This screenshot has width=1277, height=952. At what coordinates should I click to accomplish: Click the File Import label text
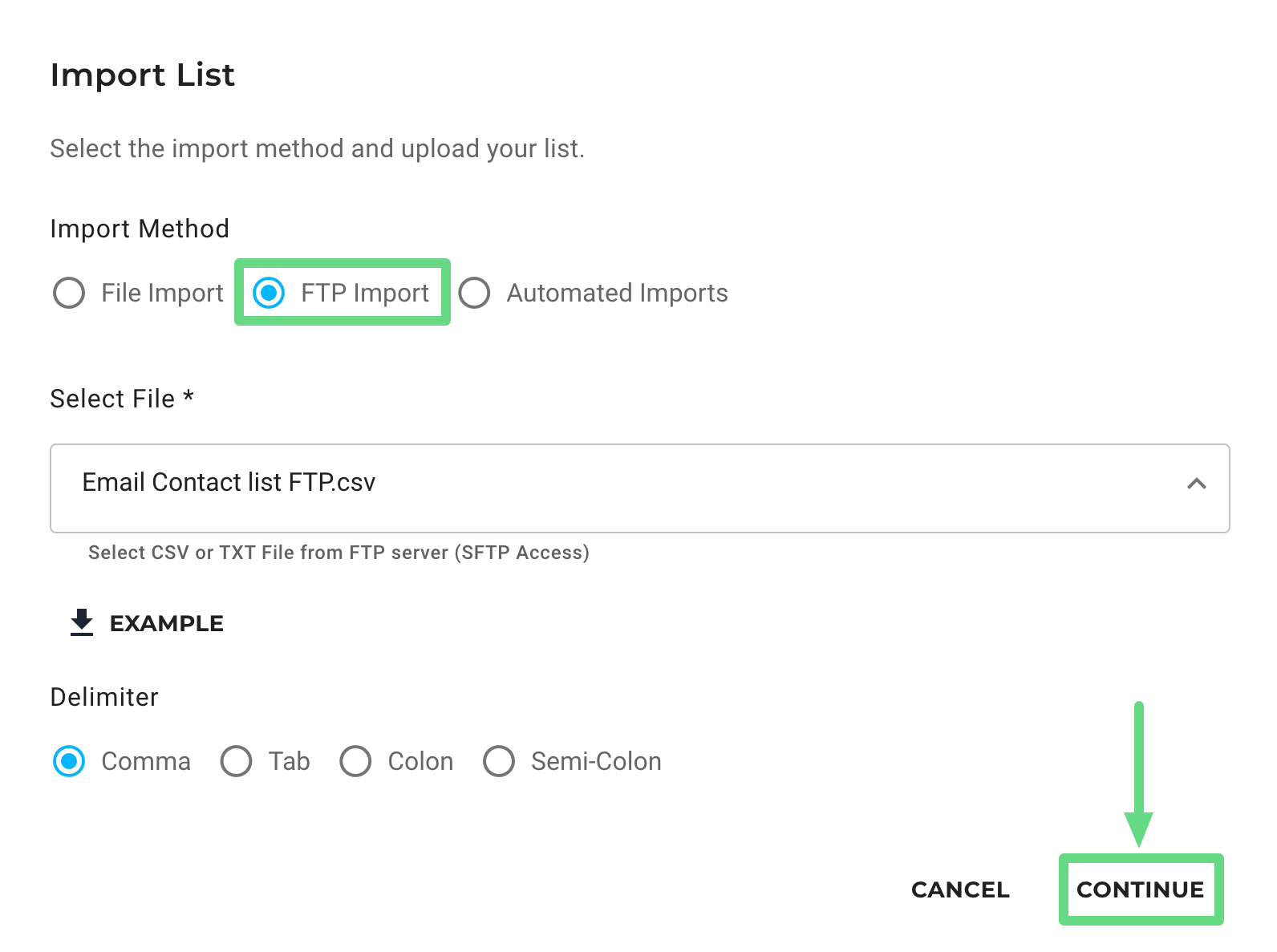tap(162, 293)
